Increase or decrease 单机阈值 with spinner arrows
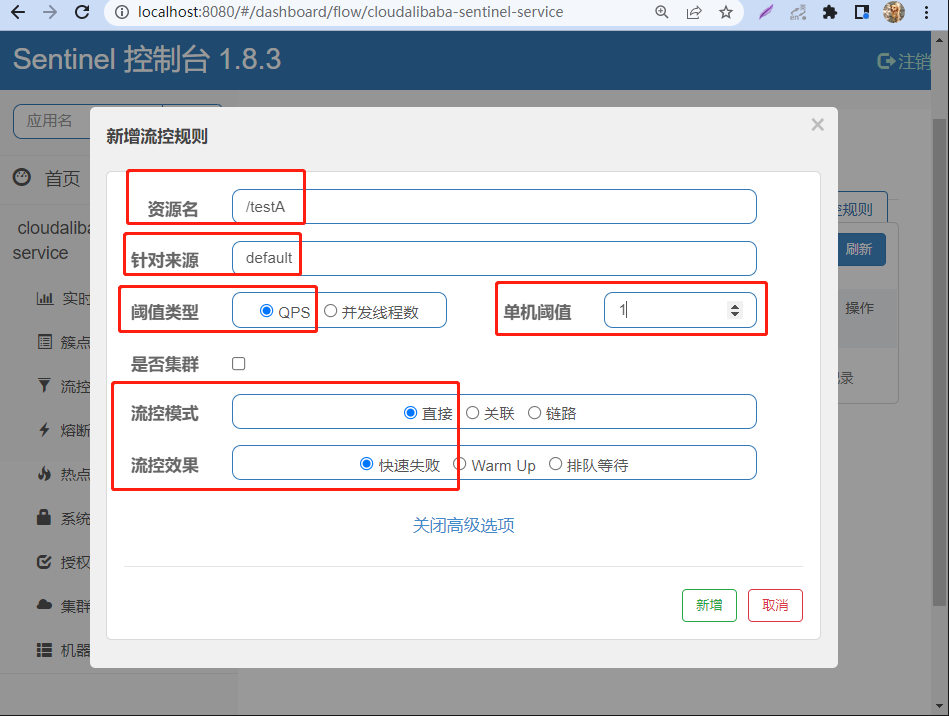The width and height of the screenshot is (949, 716). [735, 310]
